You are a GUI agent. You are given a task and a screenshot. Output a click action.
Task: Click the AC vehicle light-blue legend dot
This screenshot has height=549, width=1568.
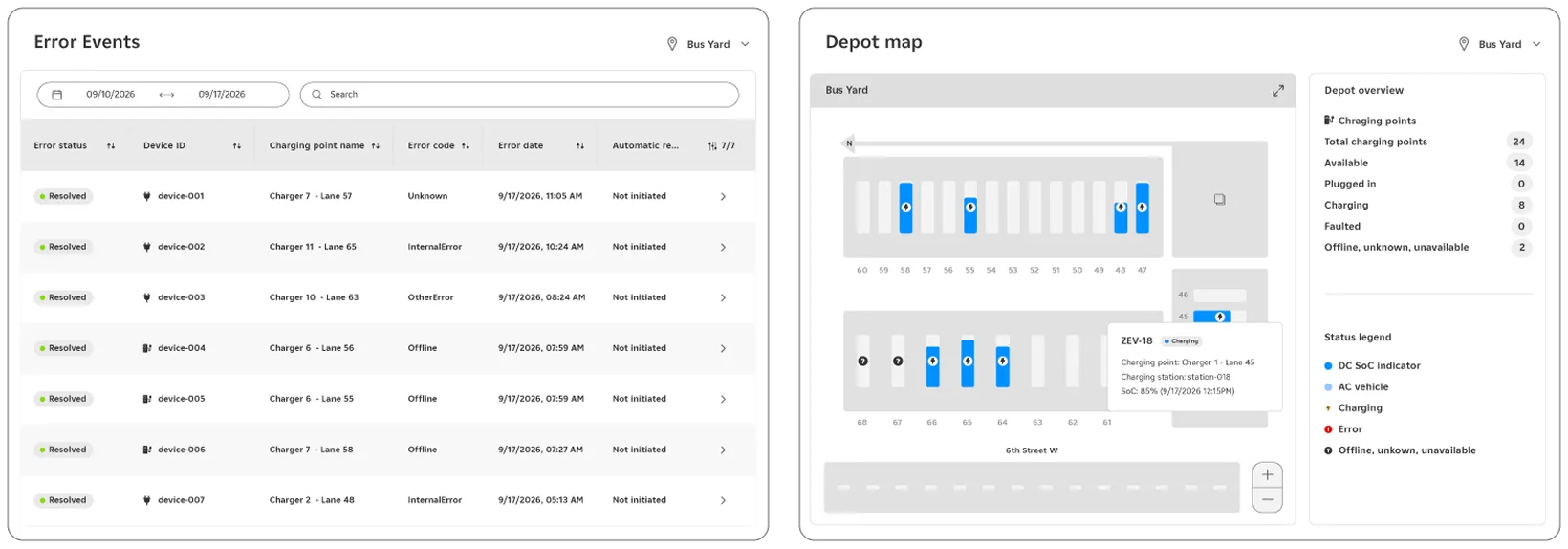(1328, 387)
